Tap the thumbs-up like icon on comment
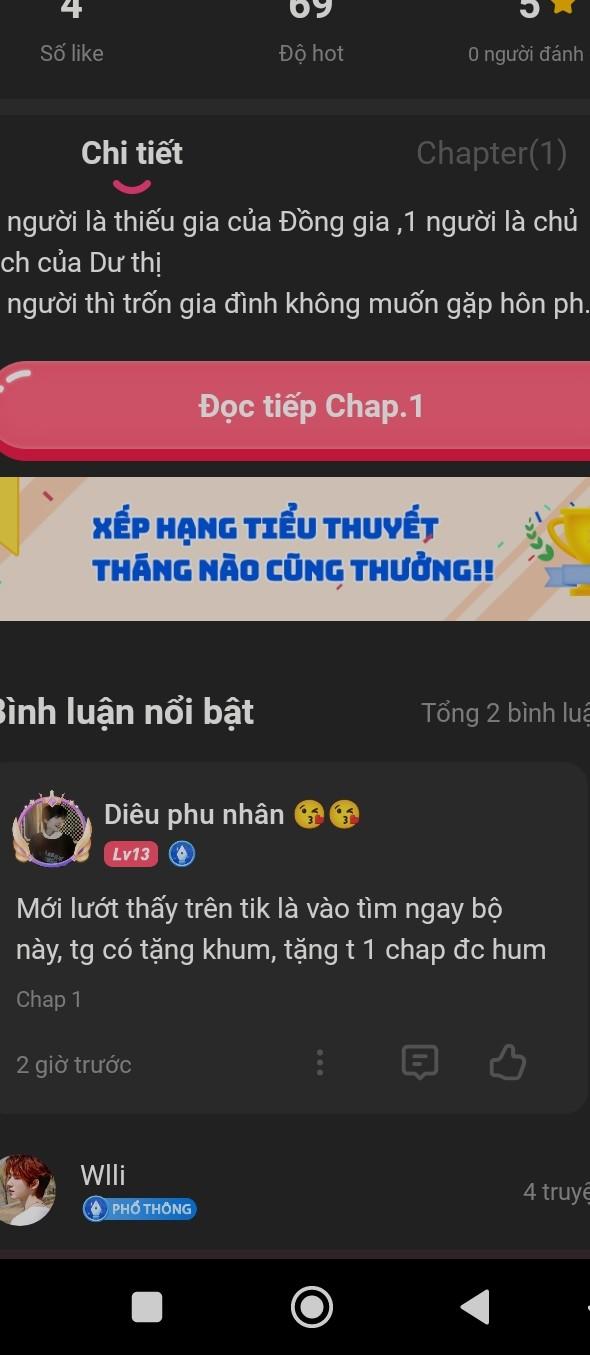Screen dimensions: 590x1355 [508, 1062]
